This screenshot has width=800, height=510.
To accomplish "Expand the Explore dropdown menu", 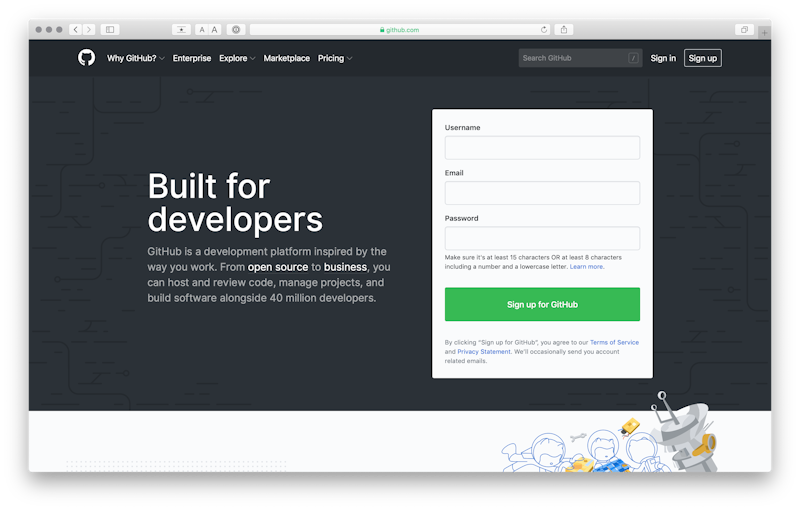I will pos(237,58).
